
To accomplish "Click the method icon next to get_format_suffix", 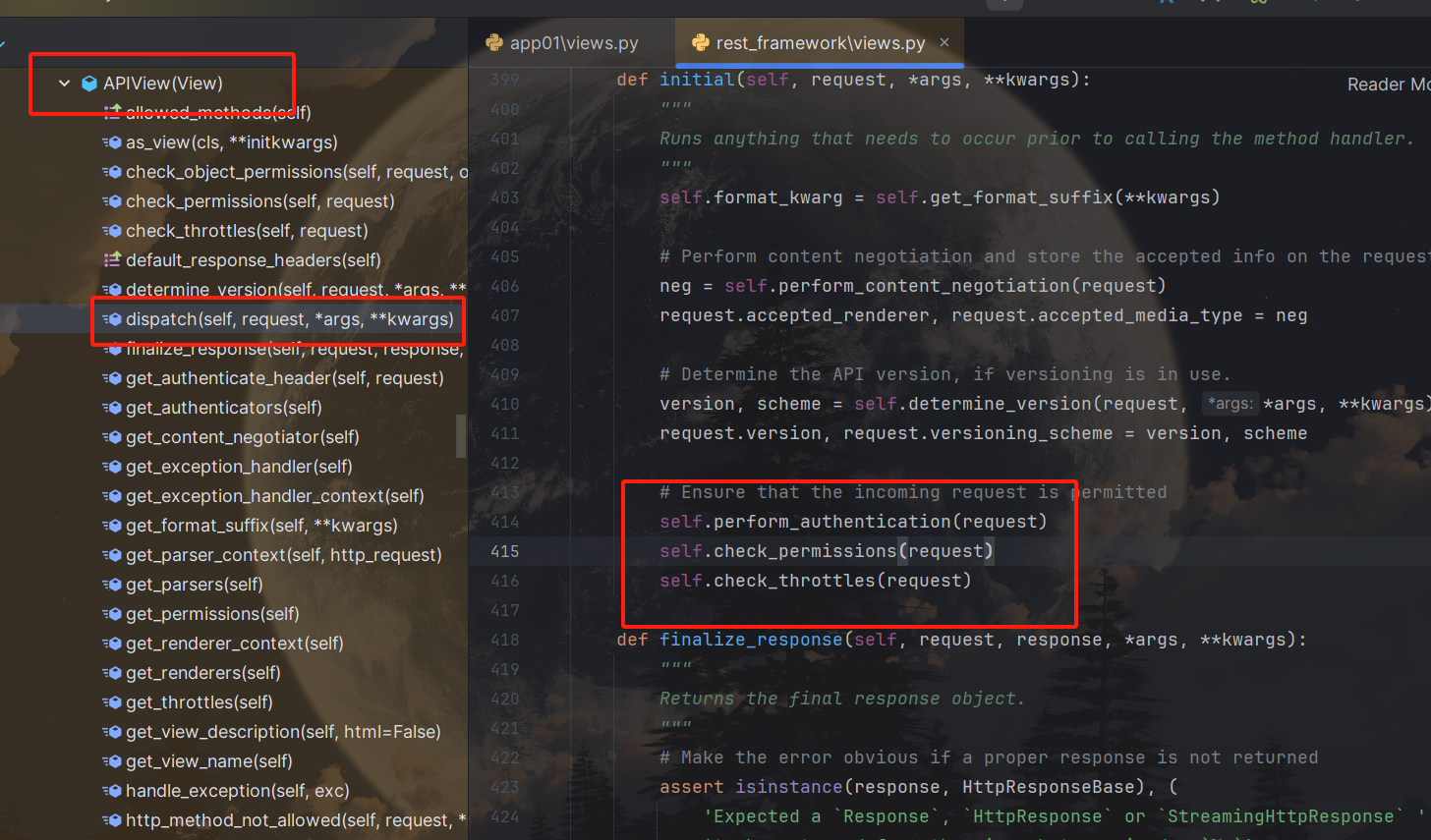I will [x=112, y=526].
